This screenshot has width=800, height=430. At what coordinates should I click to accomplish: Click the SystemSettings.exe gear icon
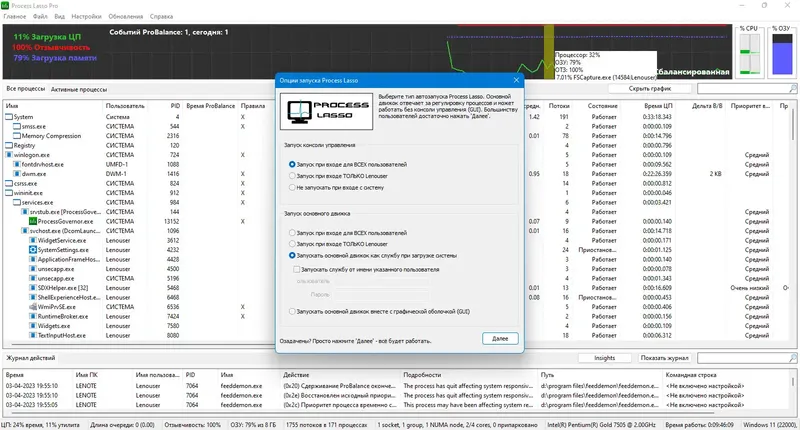[33, 250]
